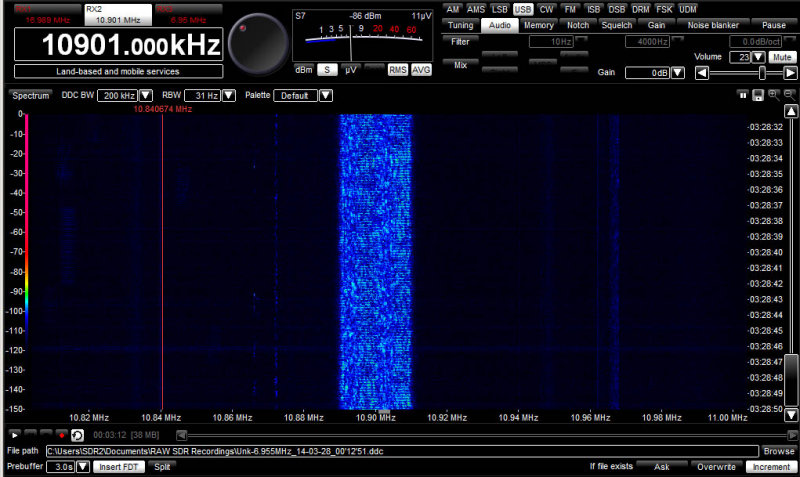The height and width of the screenshot is (477, 800).
Task: Open the Tuning tab
Action: (460, 25)
